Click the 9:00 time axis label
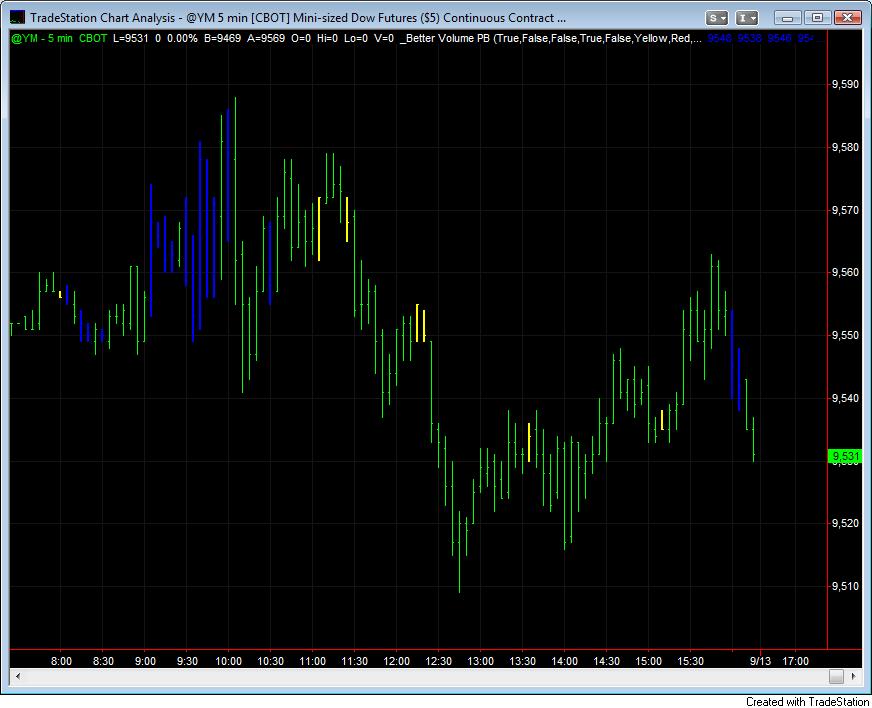This screenshot has width=872, height=708. (x=145, y=661)
